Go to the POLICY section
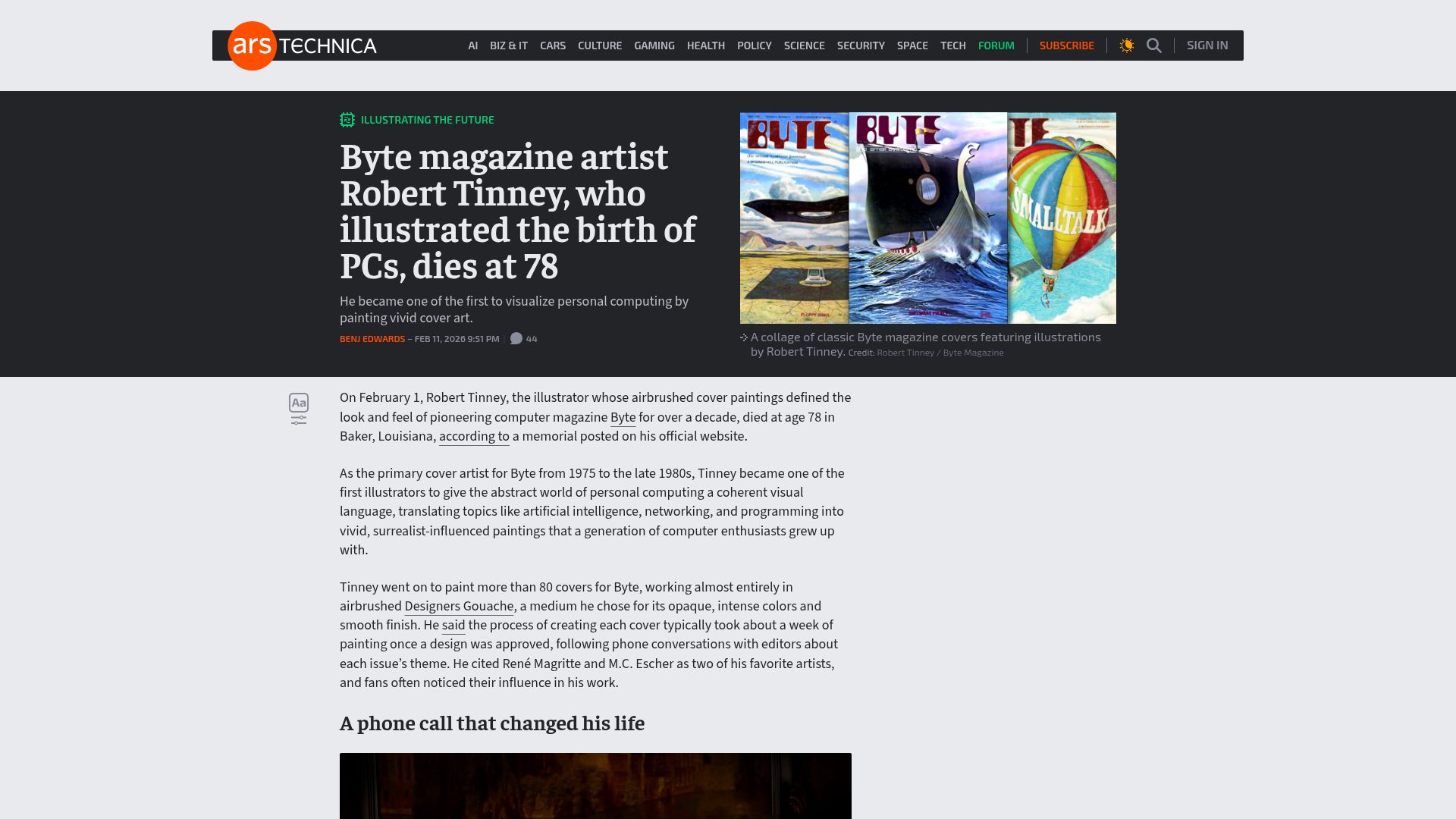 (755, 45)
